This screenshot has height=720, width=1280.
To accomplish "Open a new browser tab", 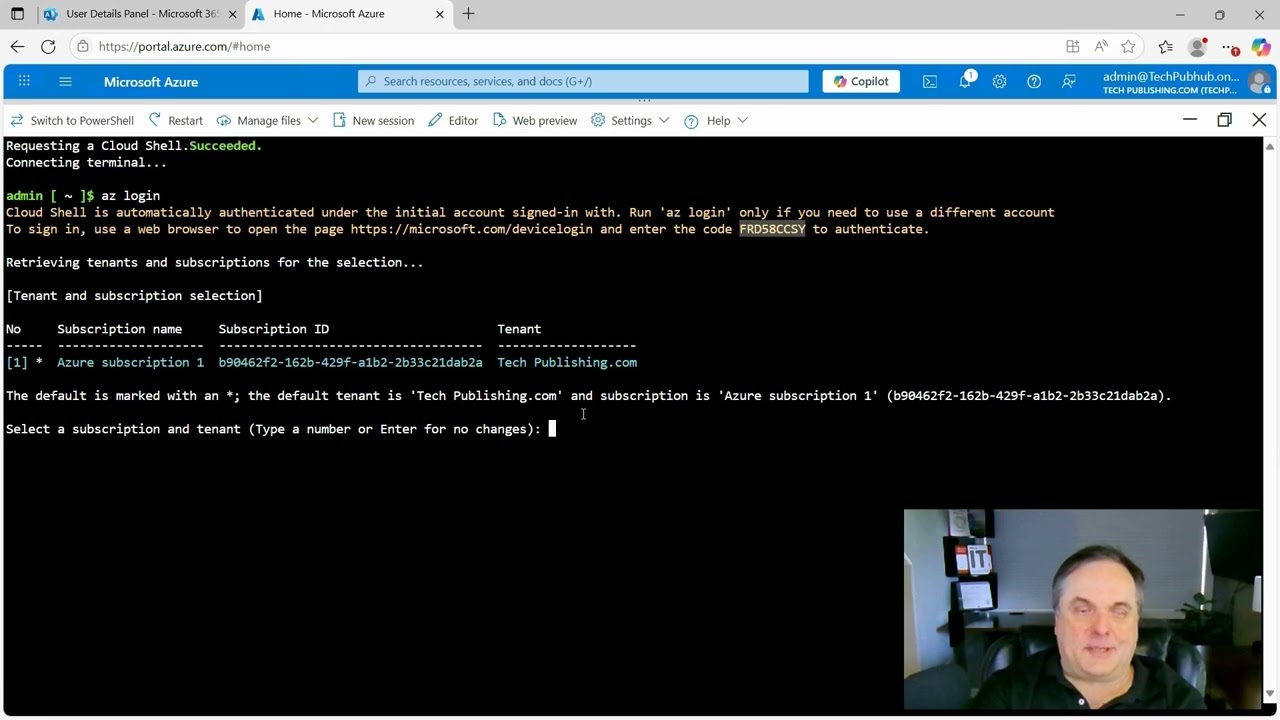I will tap(468, 14).
